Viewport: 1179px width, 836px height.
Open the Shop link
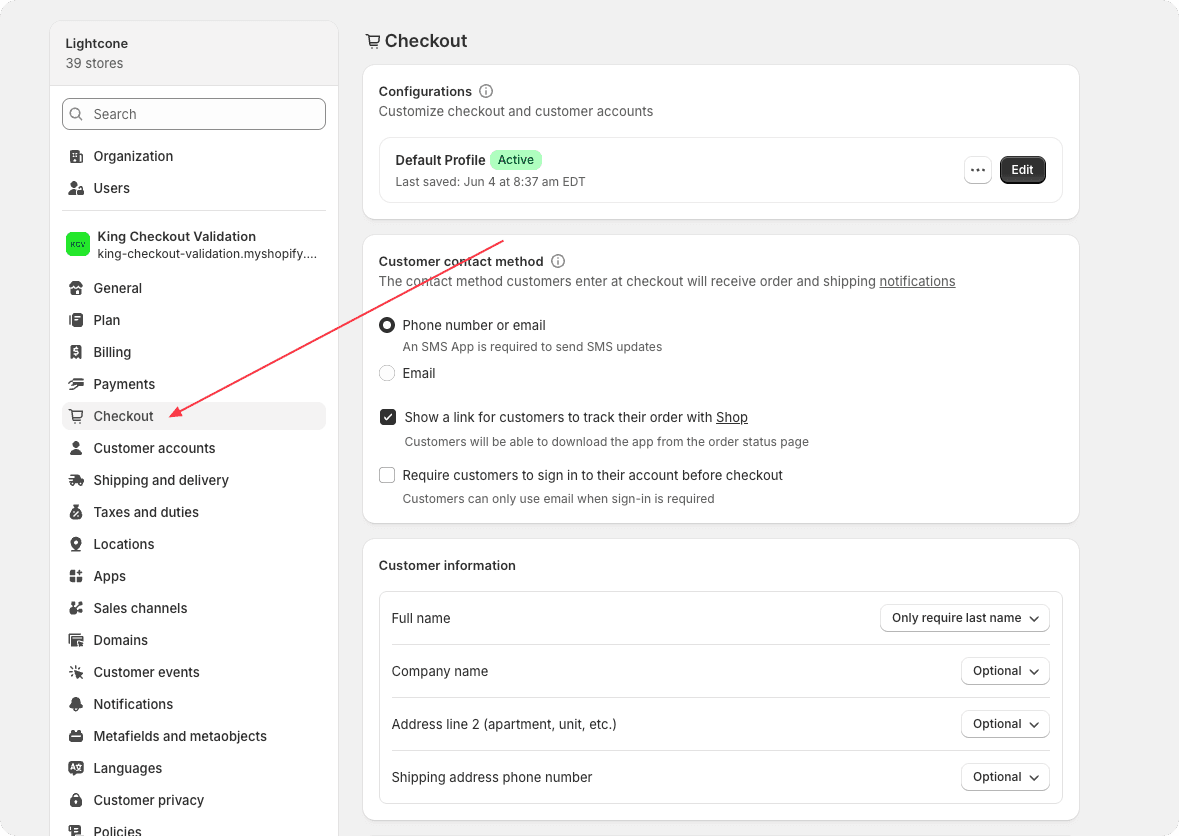click(732, 417)
